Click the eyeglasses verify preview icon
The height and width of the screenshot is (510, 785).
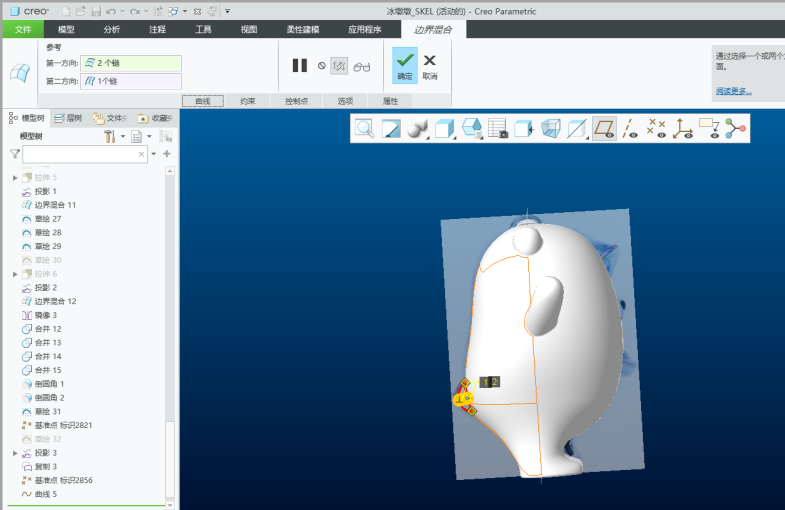tap(362, 66)
